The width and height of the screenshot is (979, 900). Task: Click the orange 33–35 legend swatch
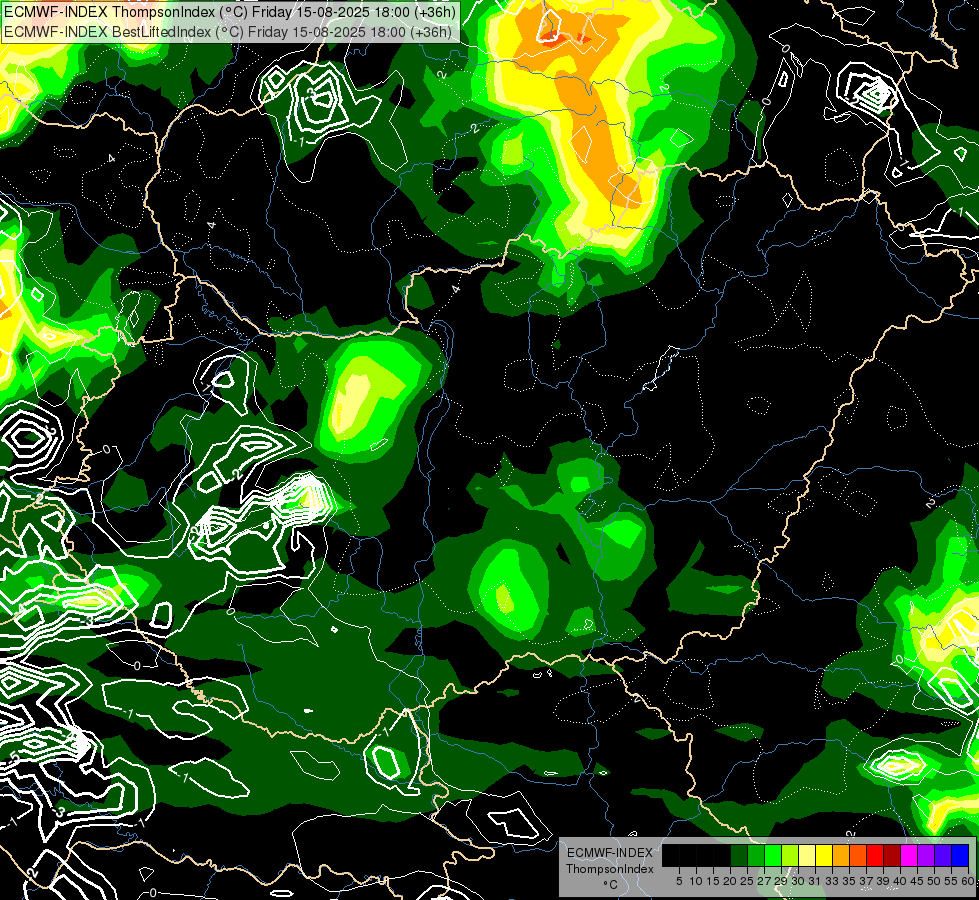point(841,856)
